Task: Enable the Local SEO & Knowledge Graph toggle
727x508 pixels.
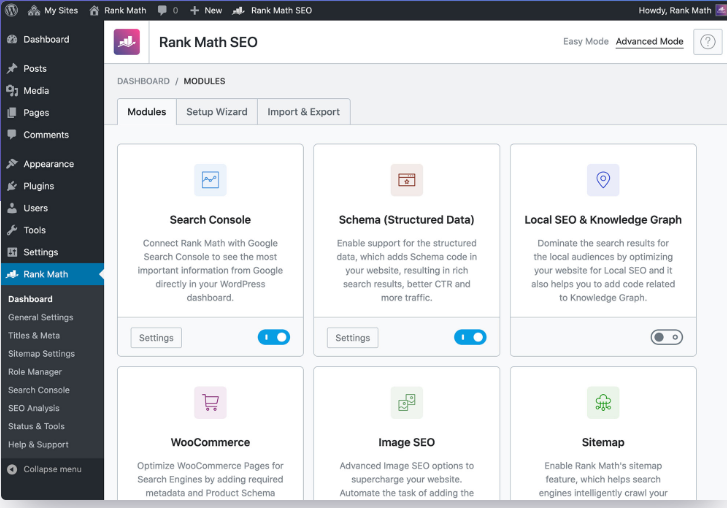Action: pos(667,337)
